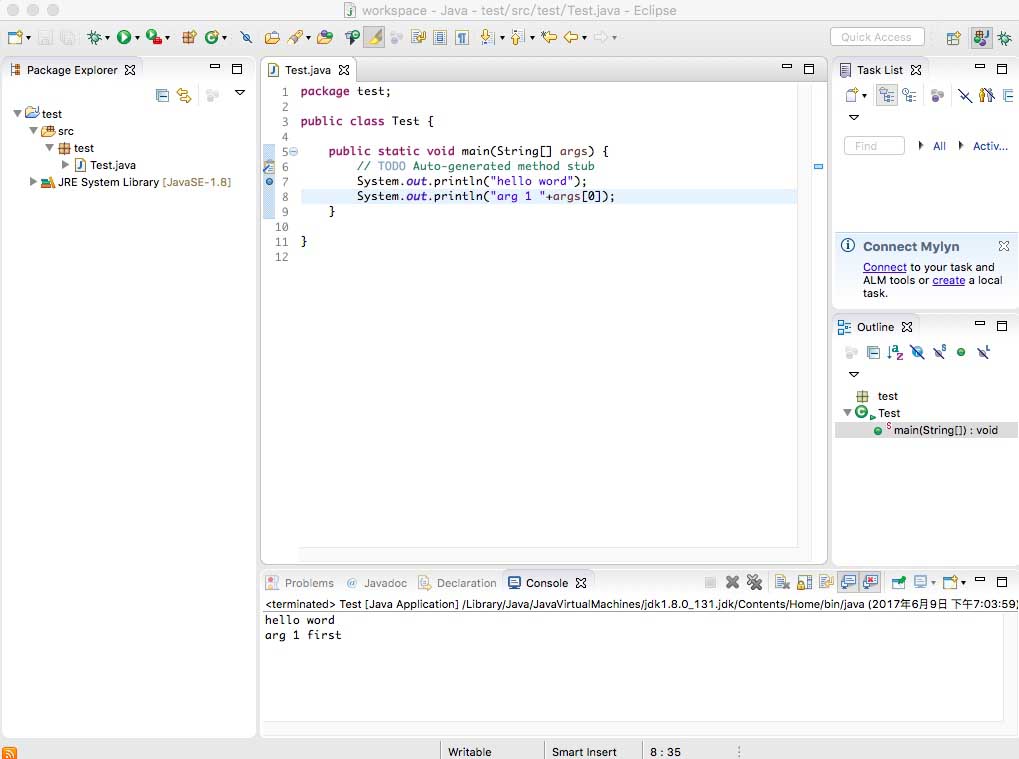Collapse the src folder in Package Explorer
This screenshot has height=759, width=1019.
[x=33, y=131]
